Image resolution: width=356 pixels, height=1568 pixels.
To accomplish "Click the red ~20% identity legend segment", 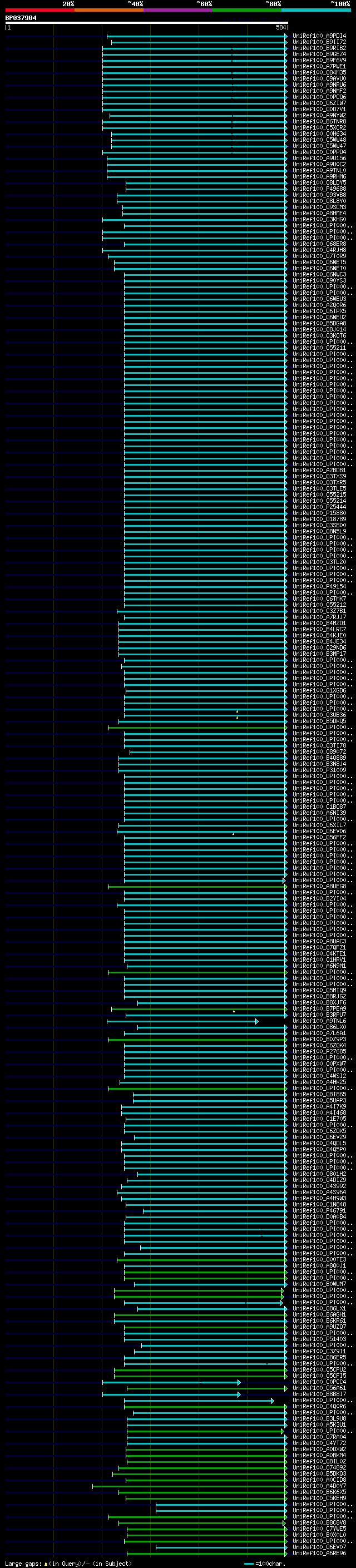I will coord(40,10).
